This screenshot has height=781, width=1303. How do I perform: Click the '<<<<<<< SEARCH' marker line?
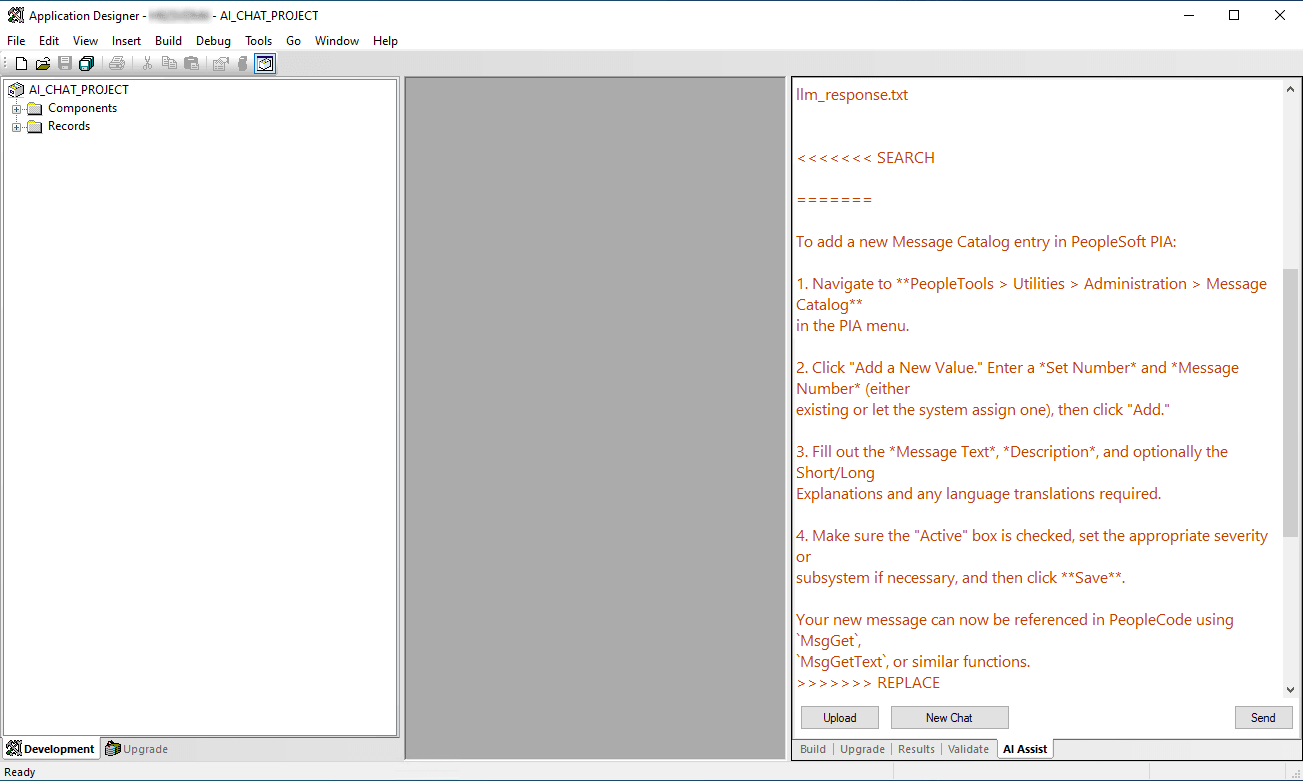click(x=866, y=158)
